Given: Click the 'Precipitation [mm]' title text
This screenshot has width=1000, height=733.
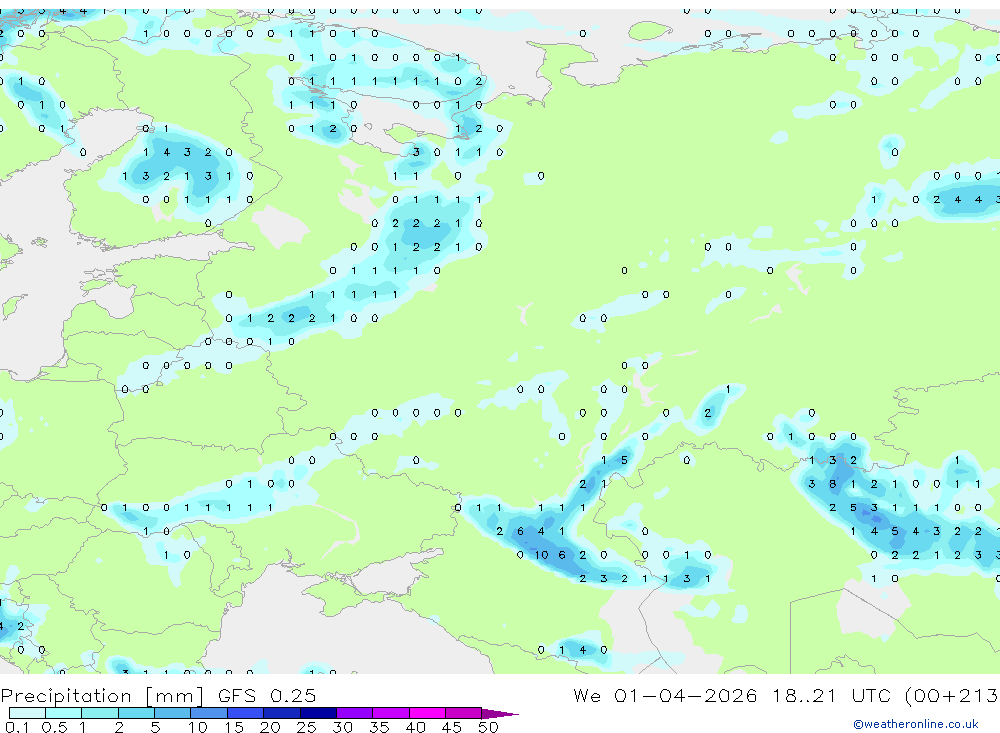Looking at the screenshot, I should pos(102,696).
